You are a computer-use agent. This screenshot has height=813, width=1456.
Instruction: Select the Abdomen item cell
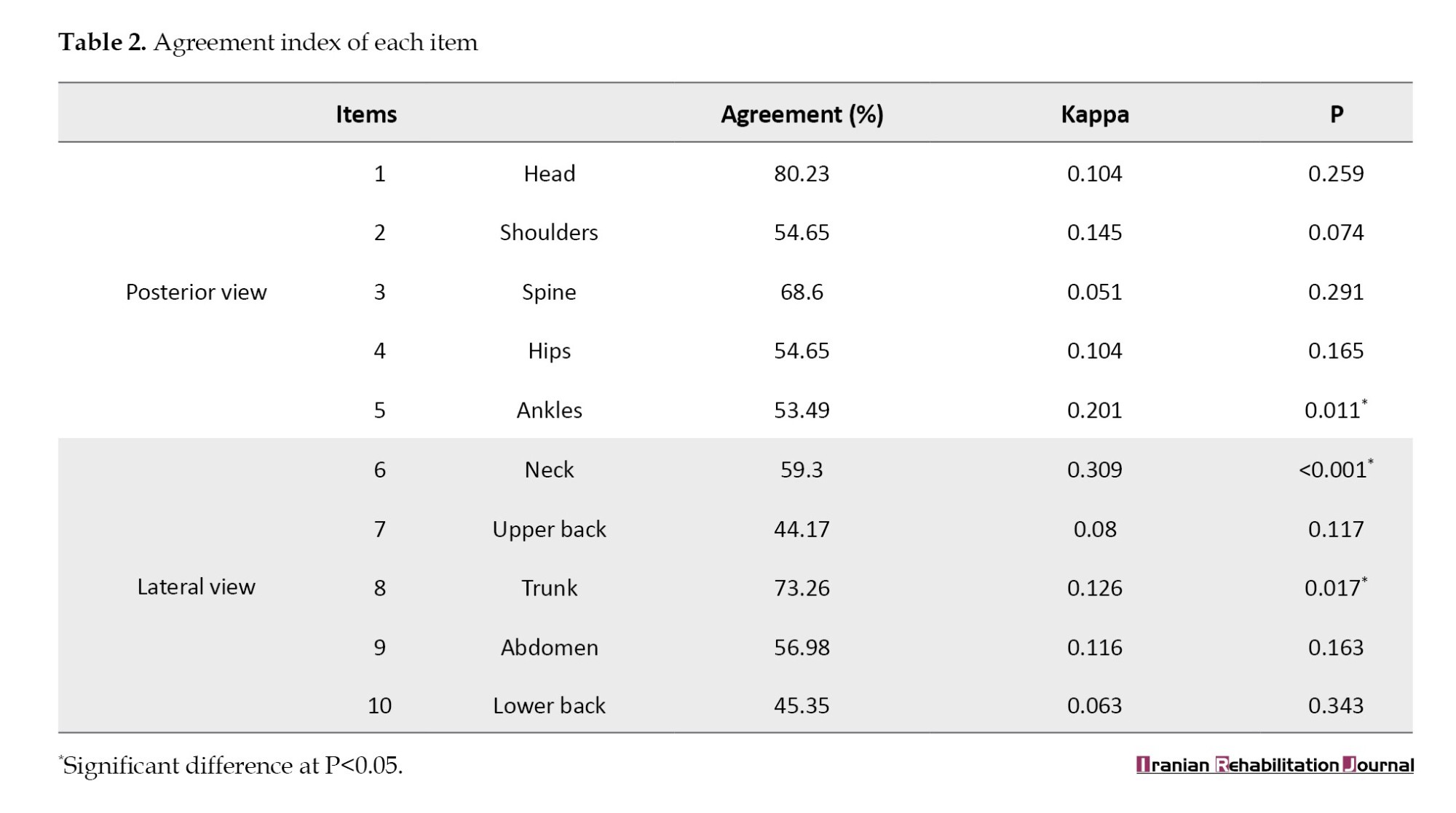click(x=549, y=648)
